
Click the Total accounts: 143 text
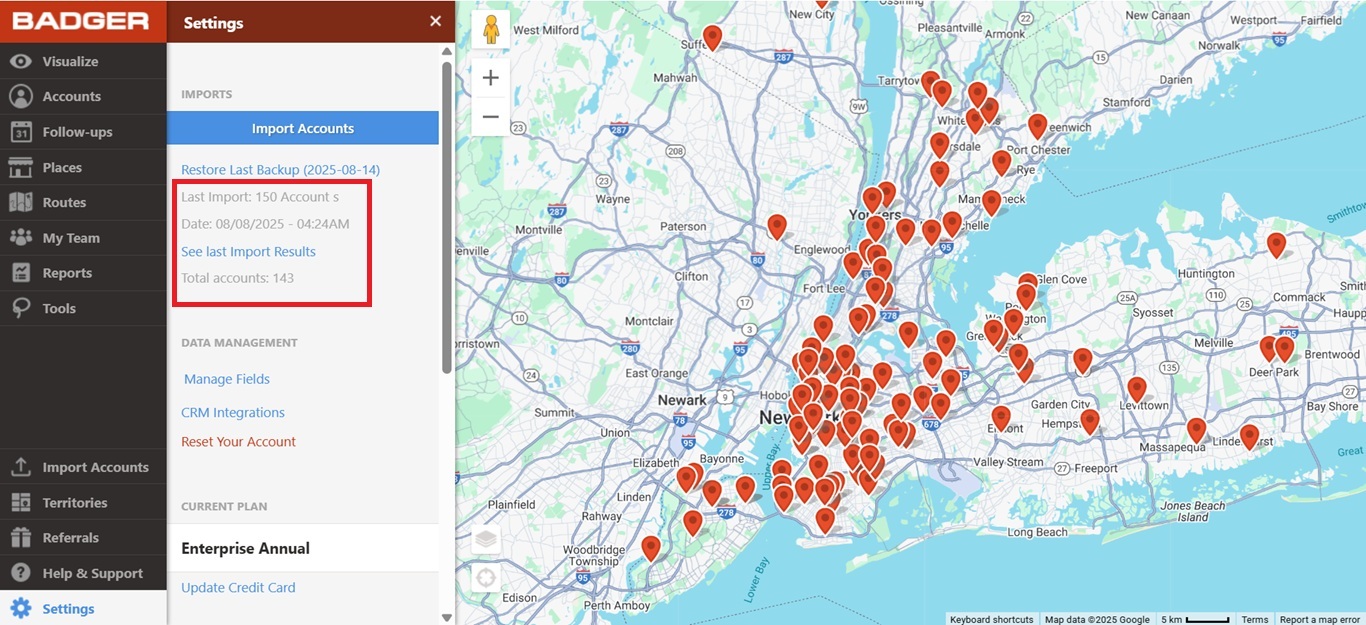click(238, 278)
